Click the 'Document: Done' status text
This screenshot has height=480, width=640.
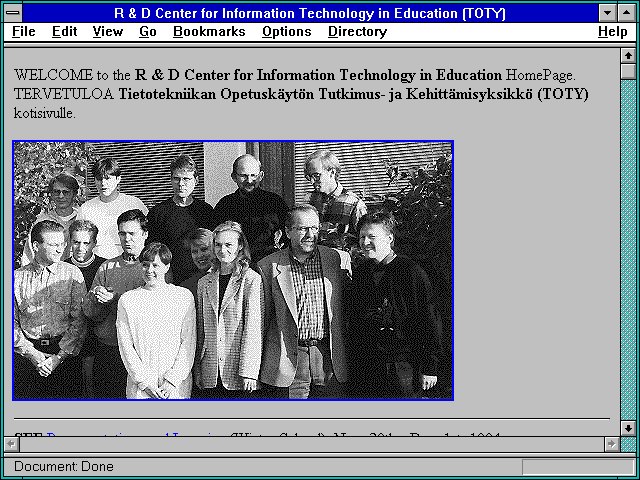click(64, 467)
